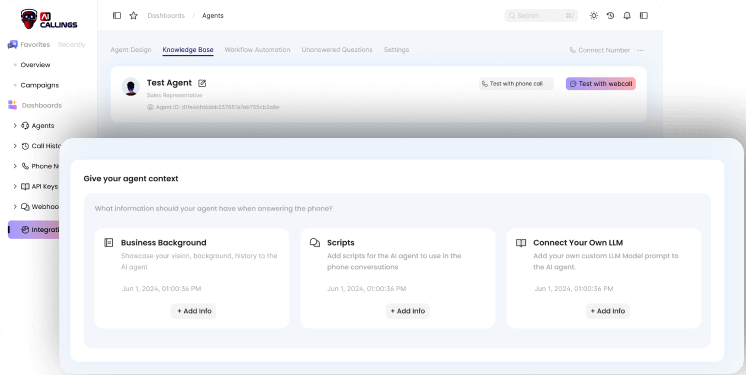This screenshot has width=746, height=375.
Task: Open the Workflow Automation tab
Action: point(257,49)
